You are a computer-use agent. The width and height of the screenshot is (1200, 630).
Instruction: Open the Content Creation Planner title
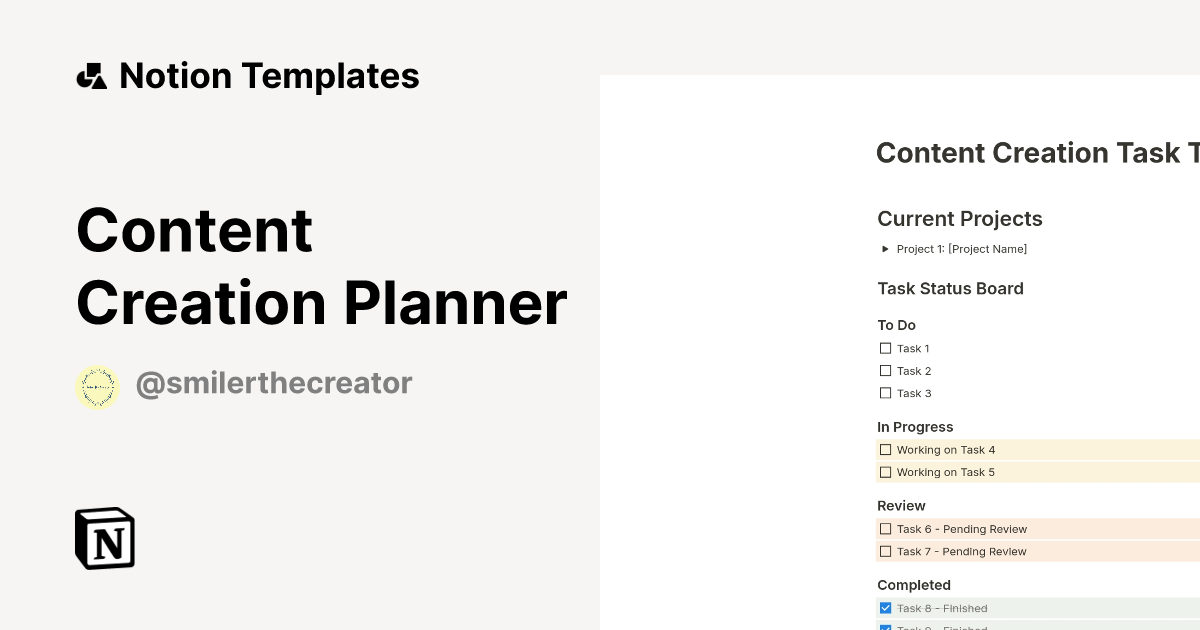320,265
